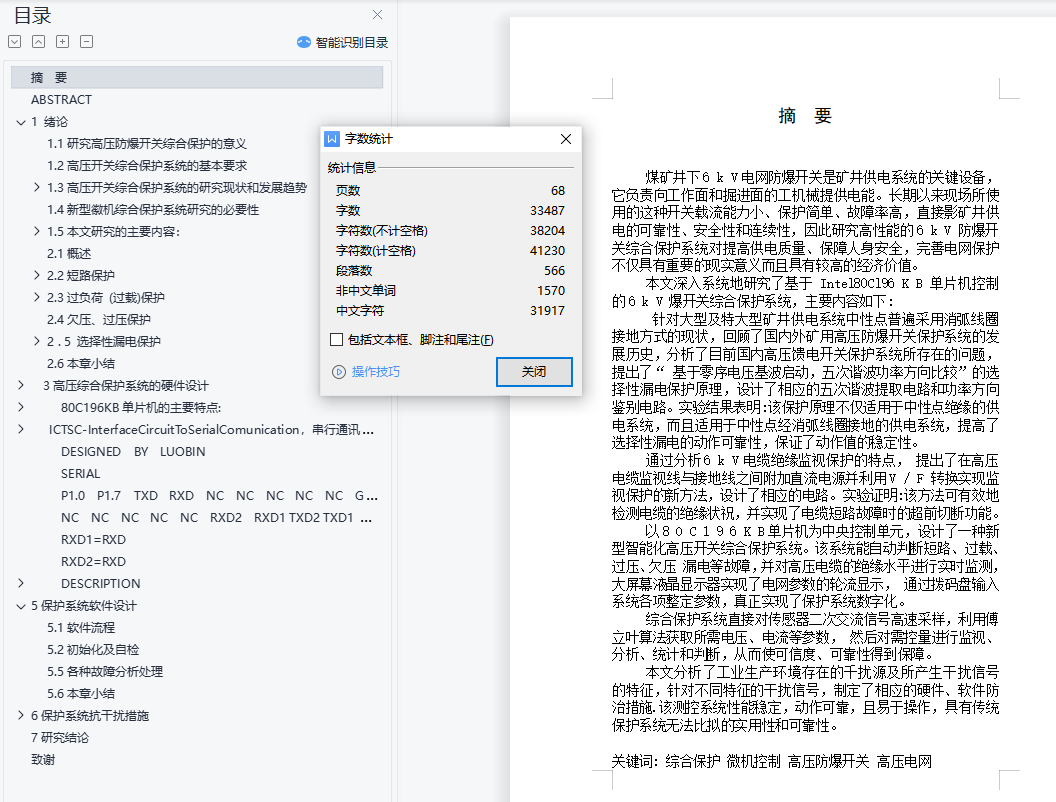This screenshot has height=802, width=1056.
Task: Expand chapter 3 高压综合保护系统的硬件设计
Action: 21,385
